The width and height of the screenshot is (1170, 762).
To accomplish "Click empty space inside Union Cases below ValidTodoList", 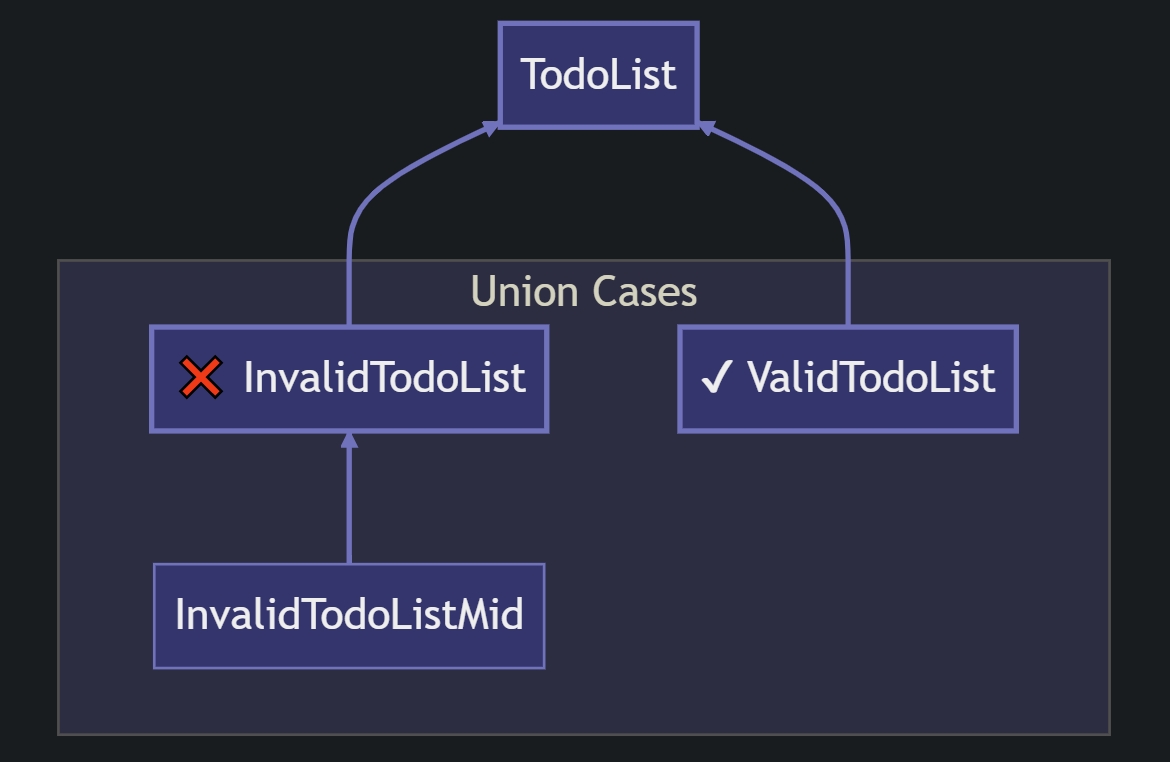I will tap(848, 580).
